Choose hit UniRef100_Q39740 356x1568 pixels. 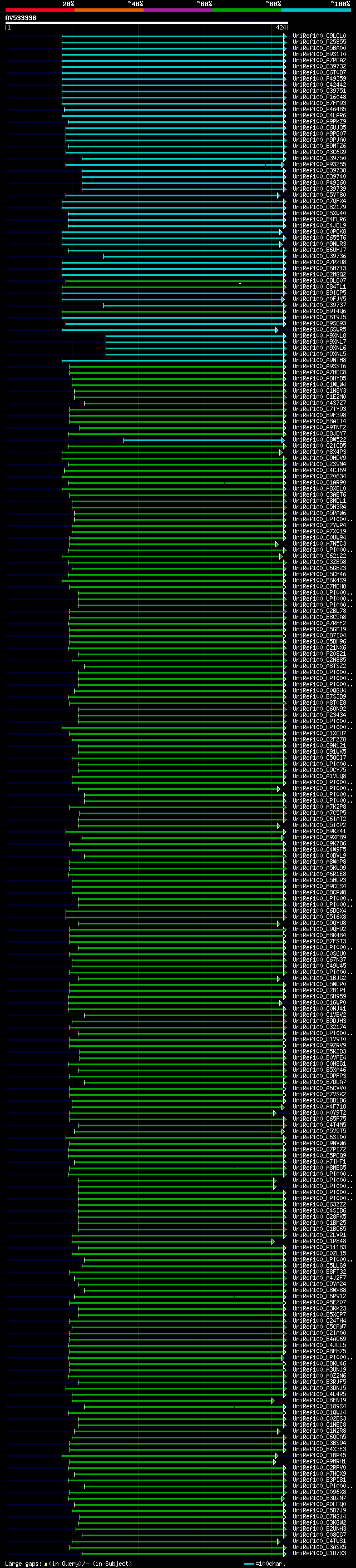coord(319,176)
